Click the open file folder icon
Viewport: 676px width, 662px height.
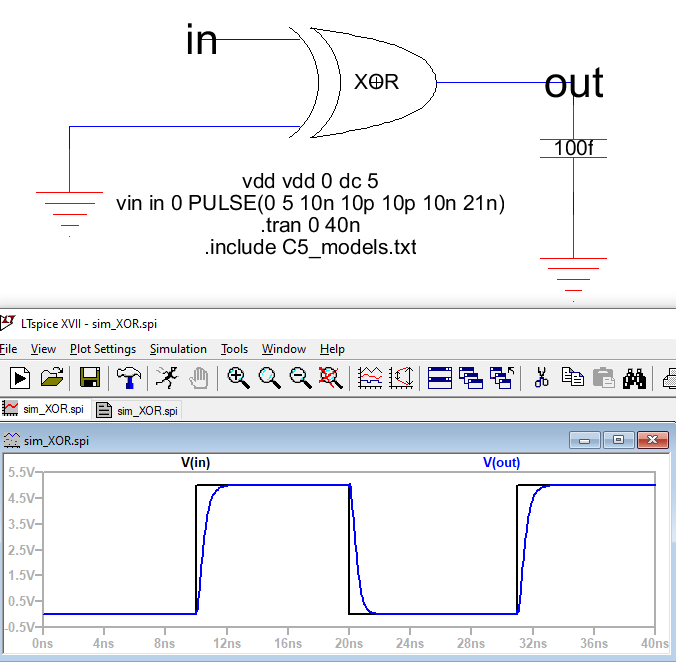[52, 377]
